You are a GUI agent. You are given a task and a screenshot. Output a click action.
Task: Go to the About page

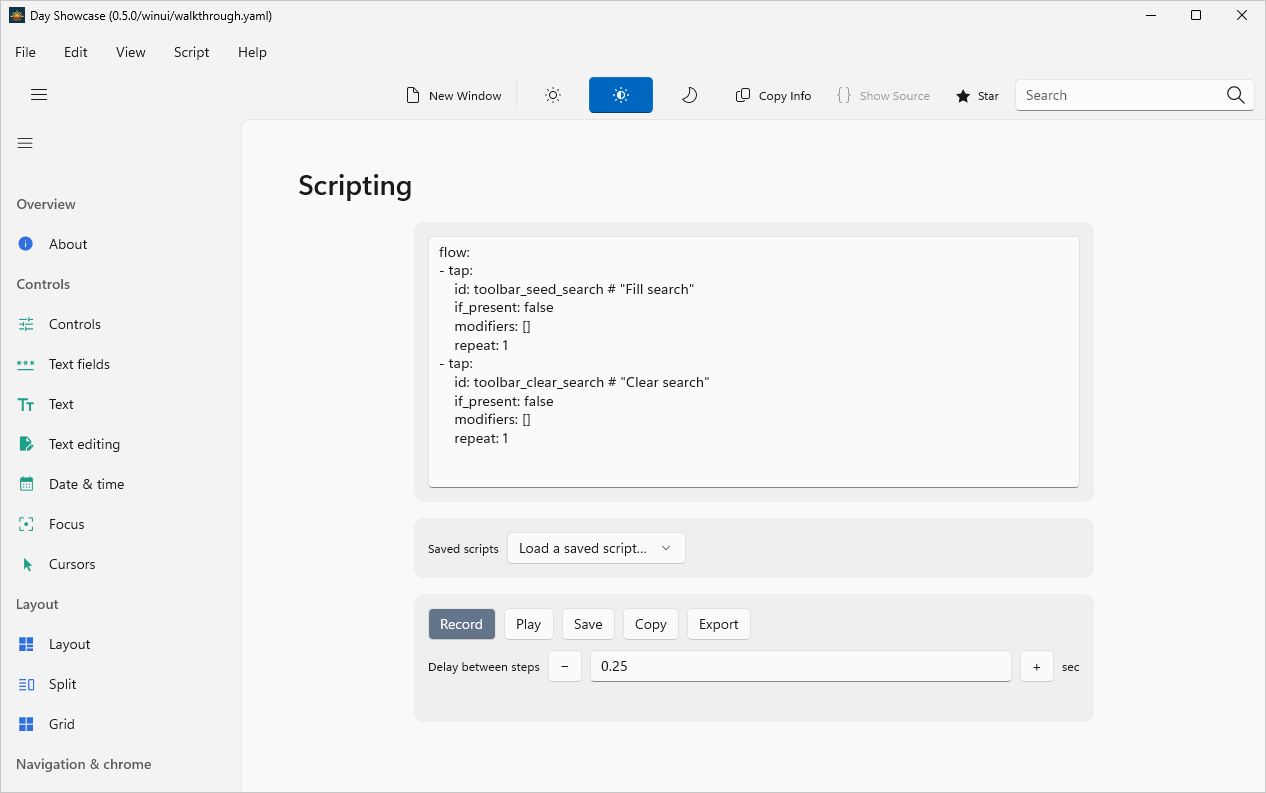point(121,244)
